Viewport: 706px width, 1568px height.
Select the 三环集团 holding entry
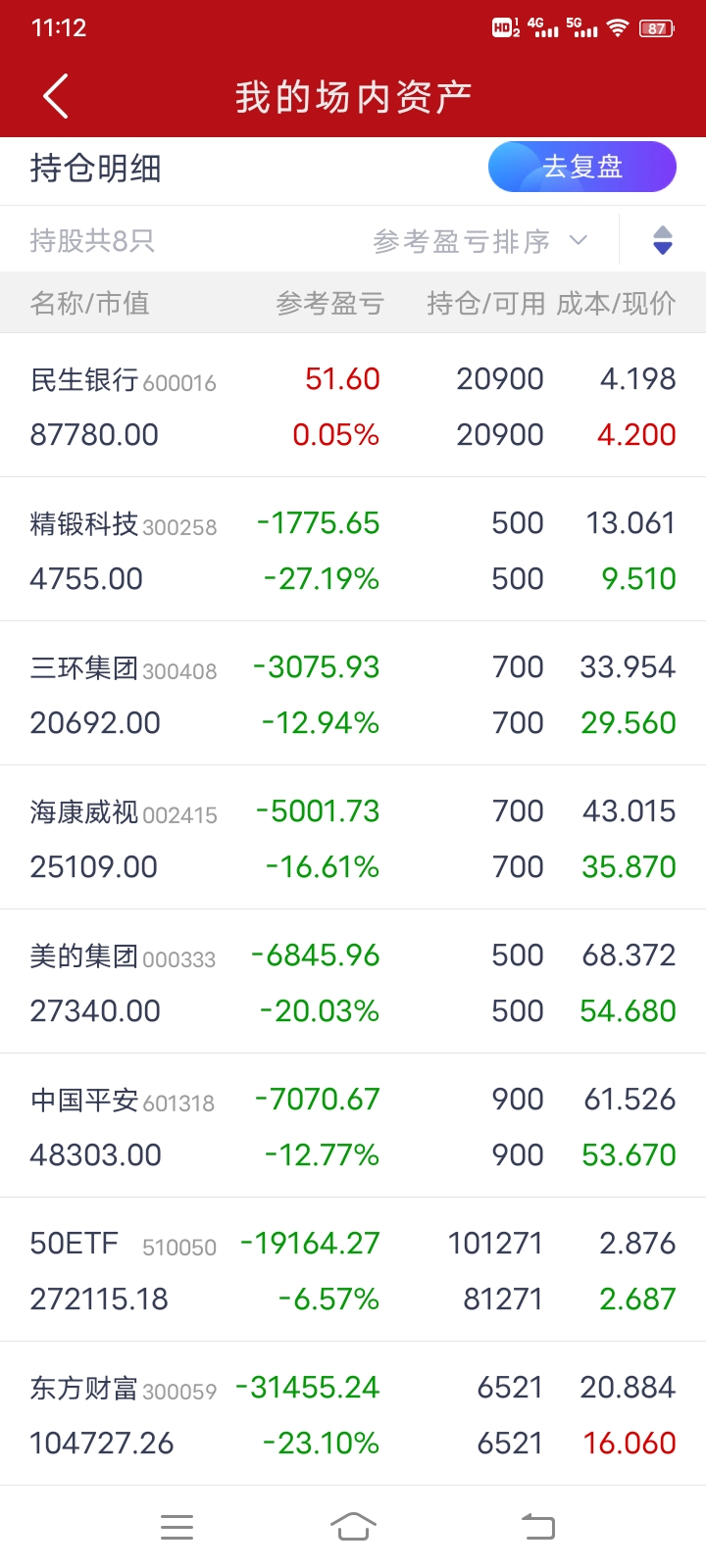(353, 694)
